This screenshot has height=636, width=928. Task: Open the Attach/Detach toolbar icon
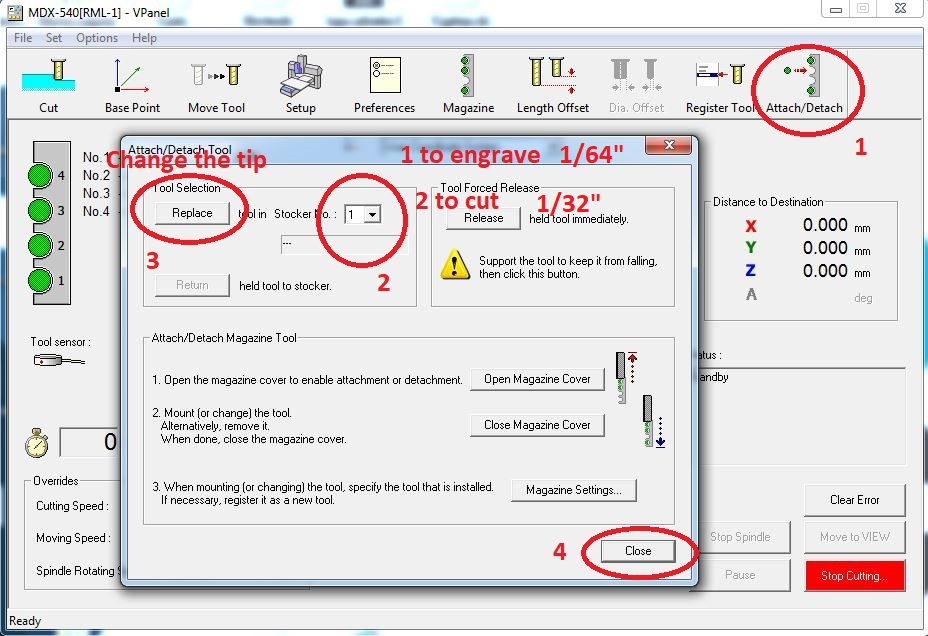pos(804,85)
